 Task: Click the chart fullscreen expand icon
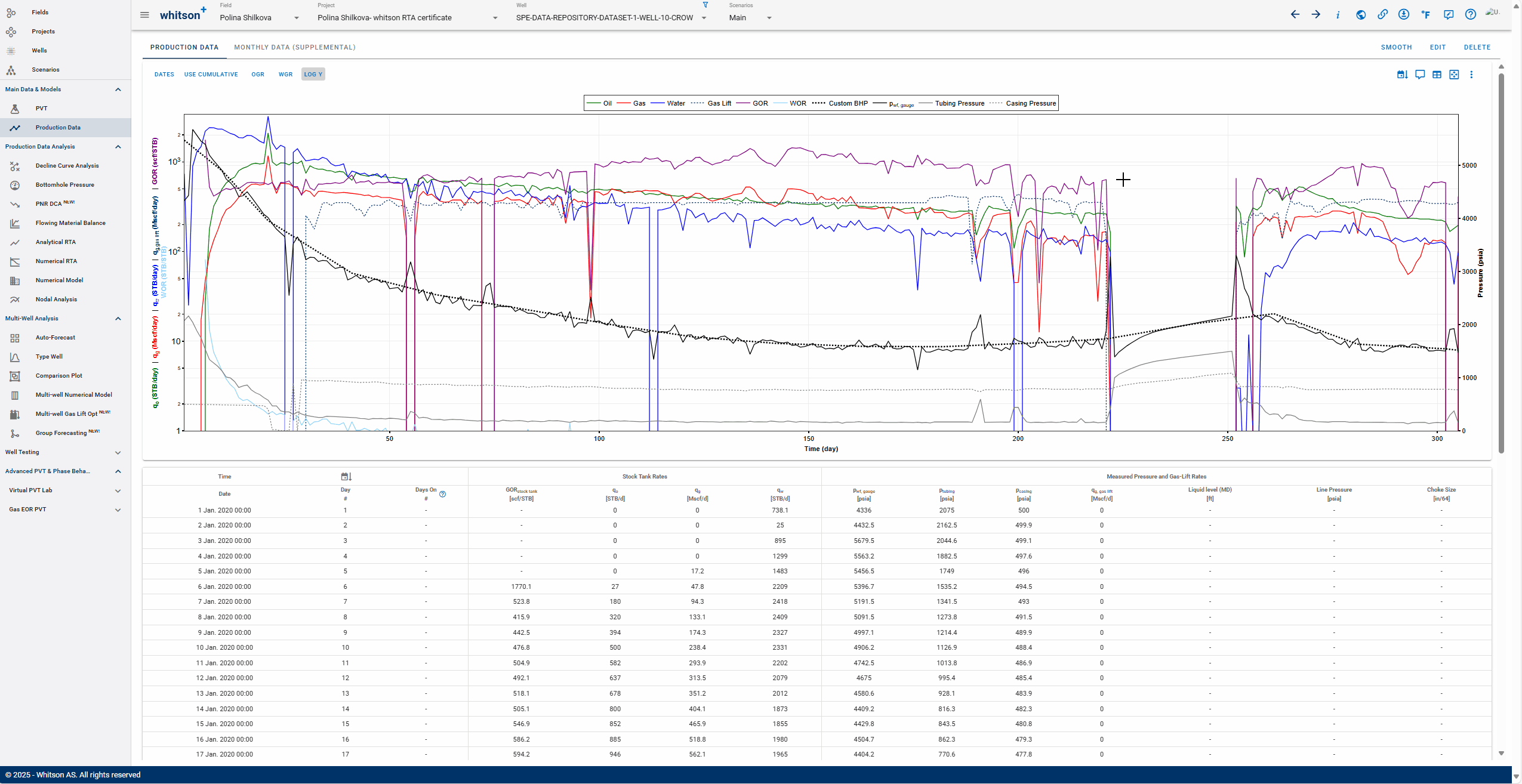tap(1454, 75)
